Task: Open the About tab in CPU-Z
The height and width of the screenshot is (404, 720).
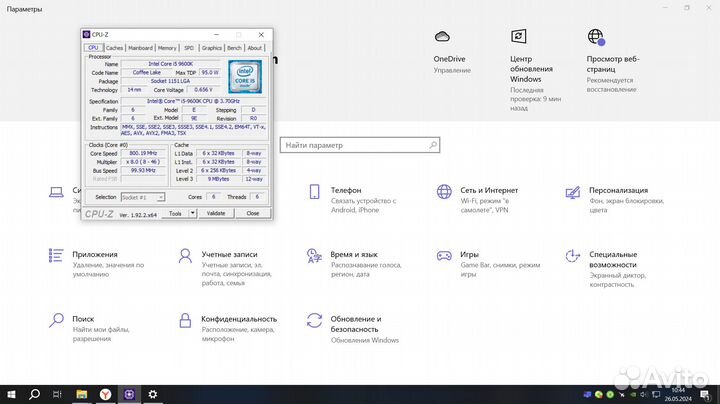Action: (x=254, y=48)
